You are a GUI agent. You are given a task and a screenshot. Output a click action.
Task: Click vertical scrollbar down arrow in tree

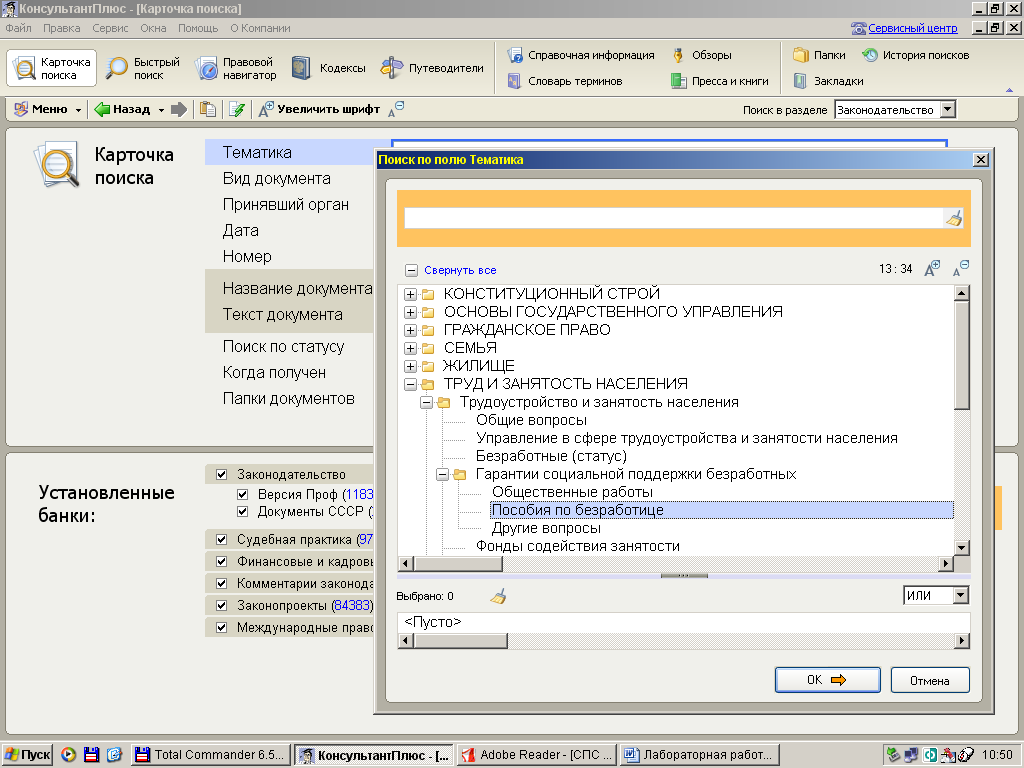961,547
